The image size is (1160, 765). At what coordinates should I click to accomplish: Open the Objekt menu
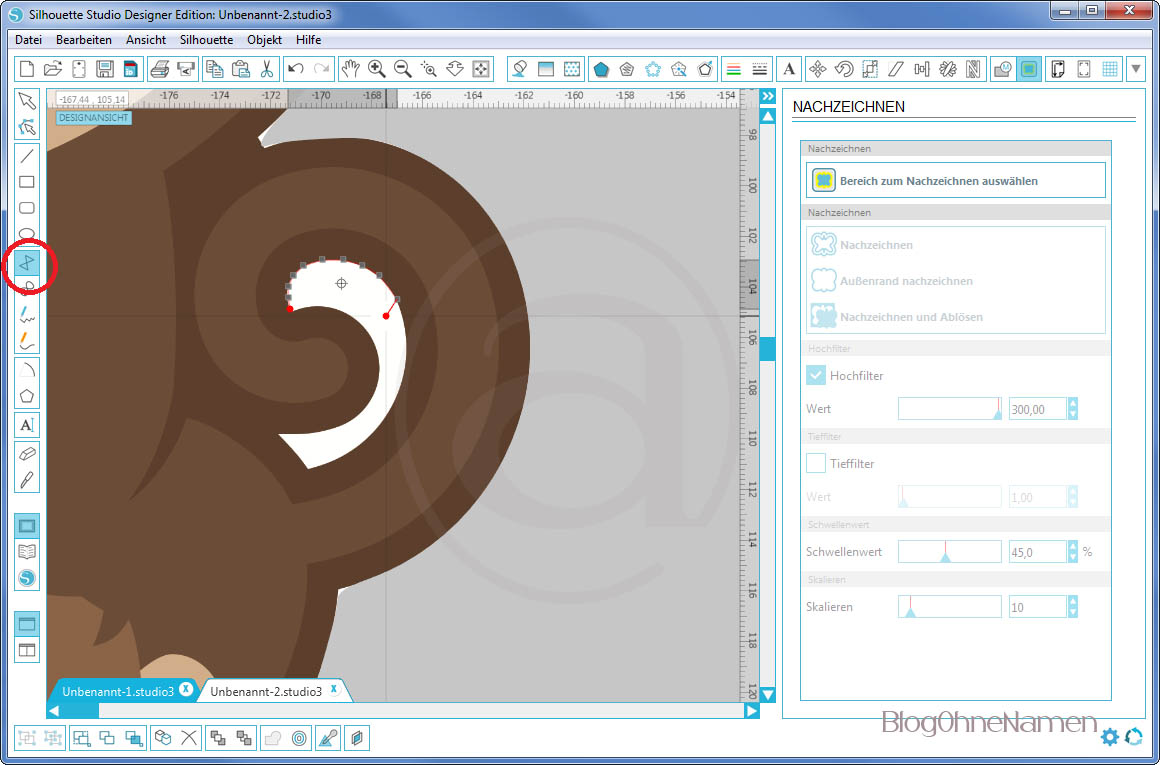pyautogui.click(x=264, y=40)
